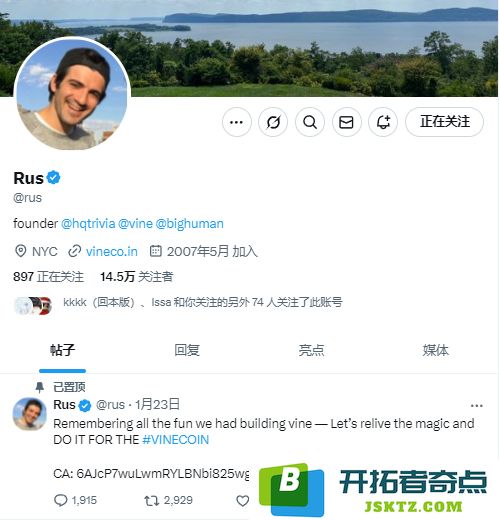Switch to the 亮点 tab
This screenshot has height=520, width=499.
click(311, 350)
